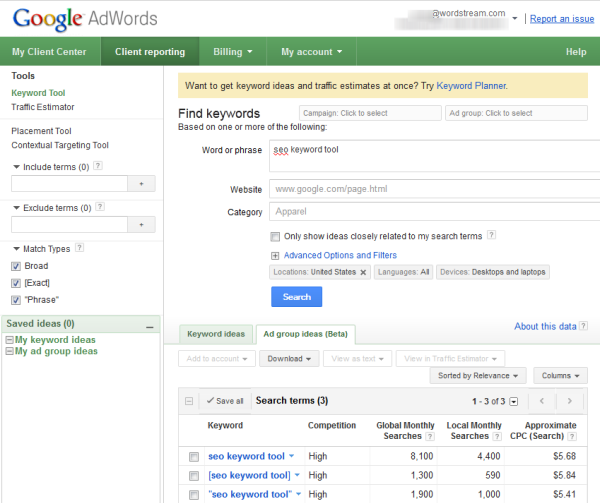Collapse My ad group ideas tree item
Screen dimensions: 600x503
click(x=10, y=351)
